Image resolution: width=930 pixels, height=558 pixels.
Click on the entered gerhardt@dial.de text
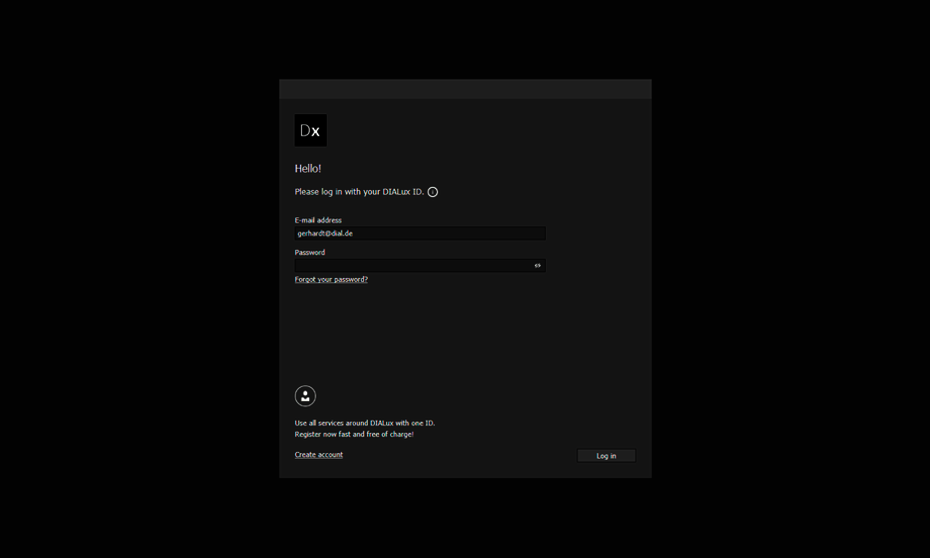[325, 233]
